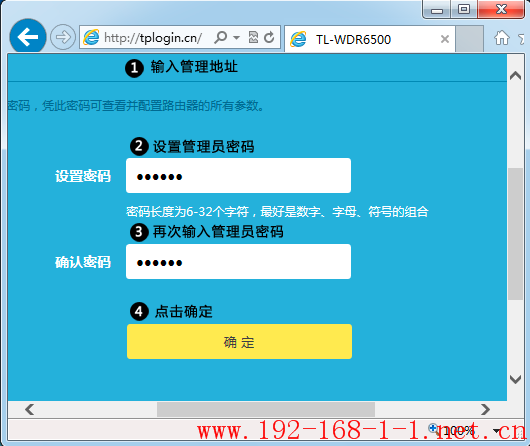The width and height of the screenshot is (530, 446).
Task: Open a new blank tab
Action: [x=469, y=40]
